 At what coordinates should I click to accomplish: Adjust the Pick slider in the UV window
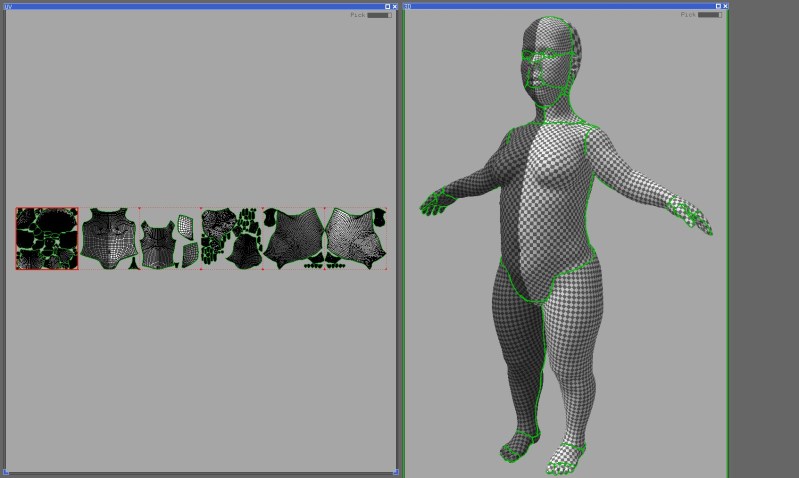coord(378,15)
